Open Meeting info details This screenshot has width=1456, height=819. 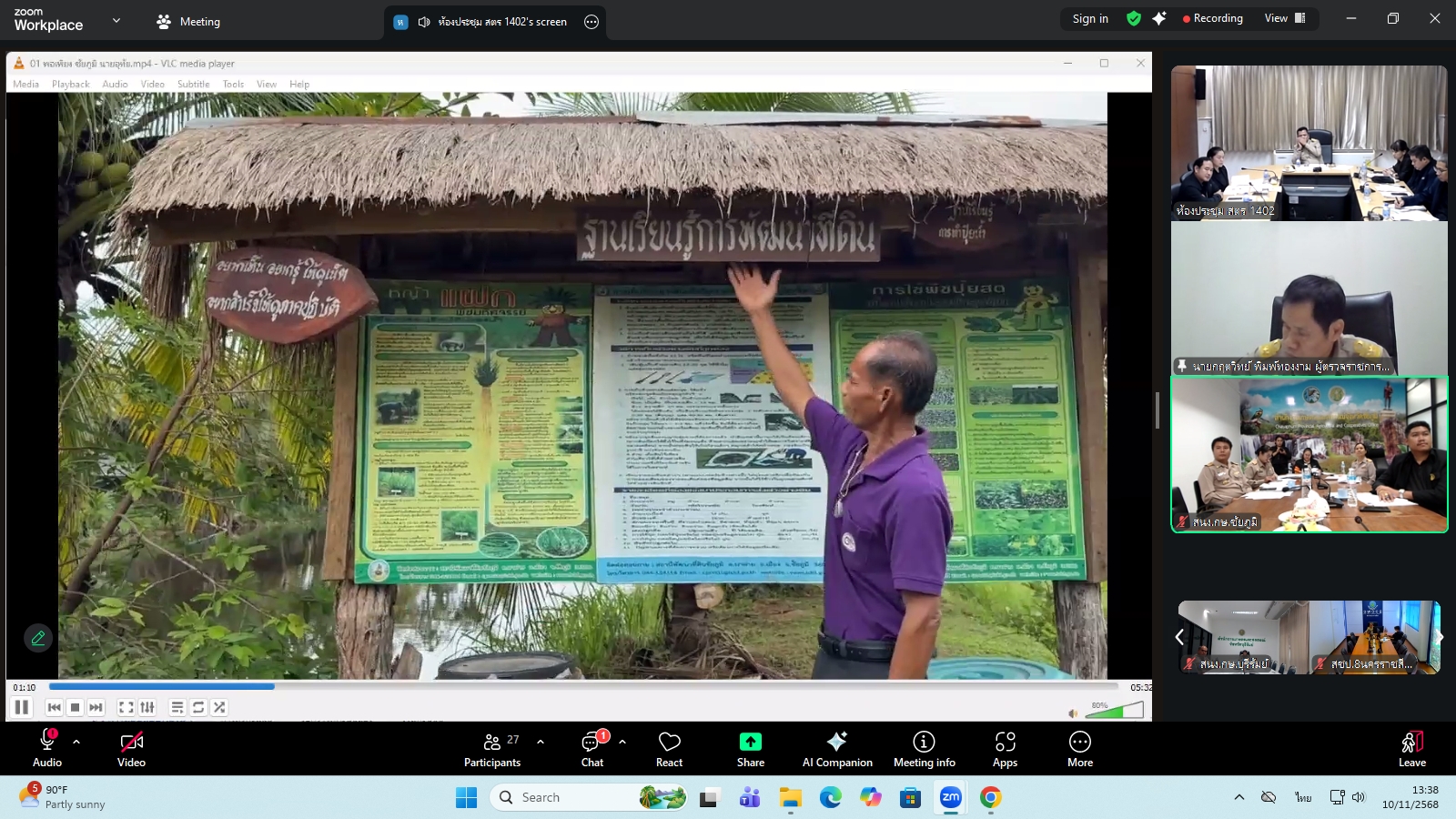pos(924,749)
